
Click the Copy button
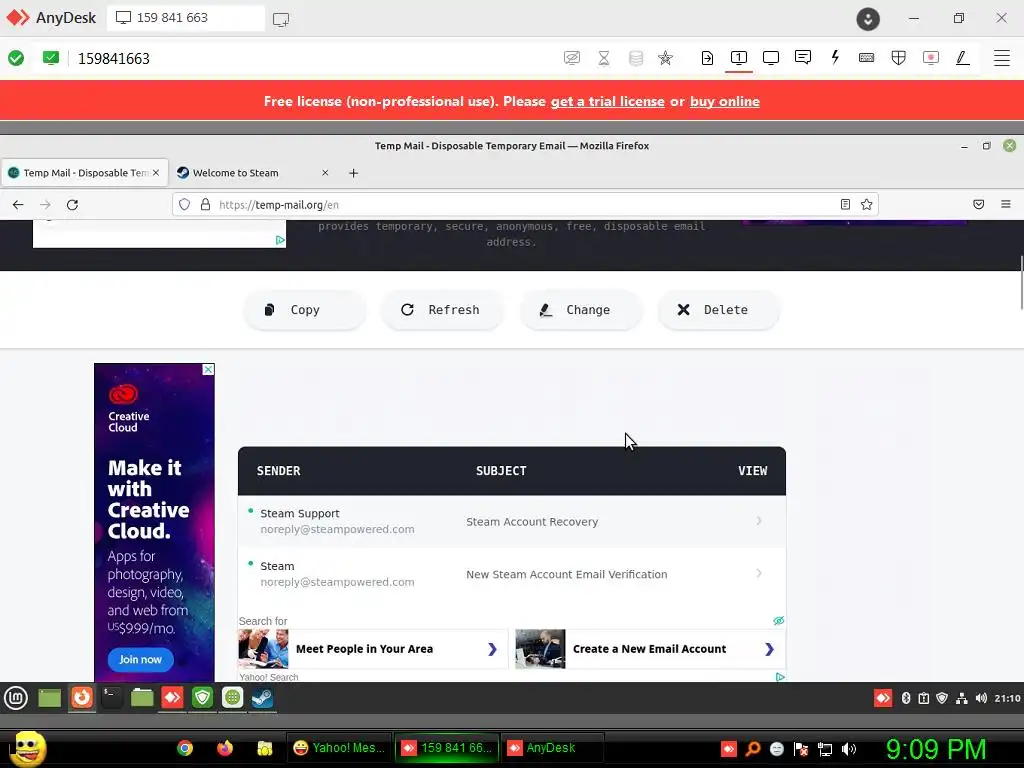(x=305, y=310)
